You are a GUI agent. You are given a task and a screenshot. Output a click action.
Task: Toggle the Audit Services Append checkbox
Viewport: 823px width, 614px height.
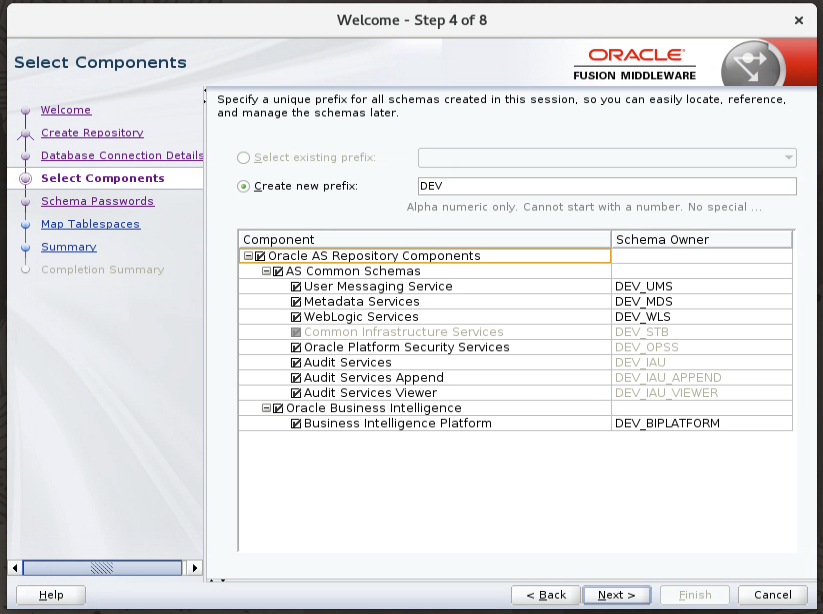(296, 378)
